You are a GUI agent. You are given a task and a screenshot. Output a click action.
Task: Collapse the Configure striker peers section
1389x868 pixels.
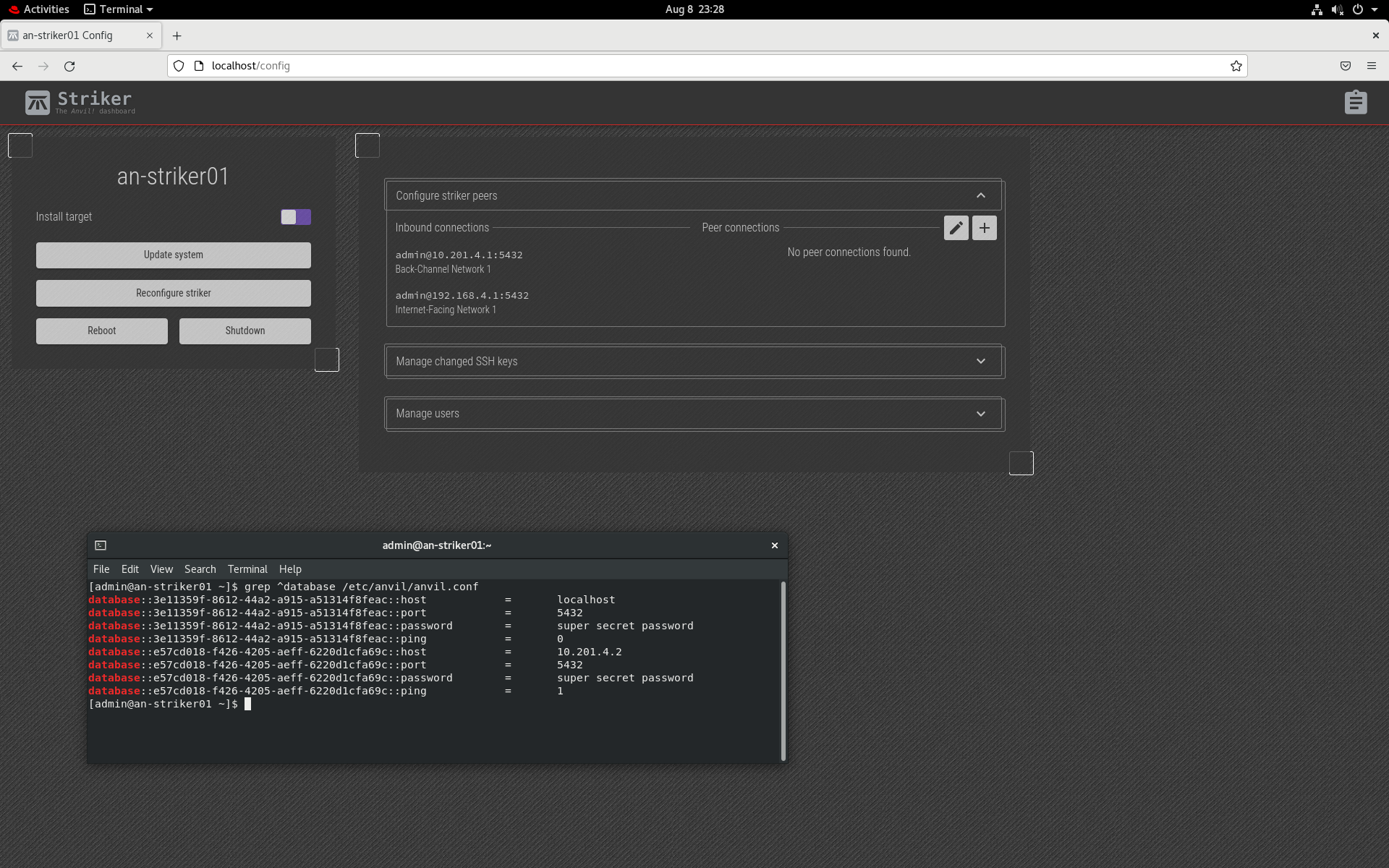(981, 195)
